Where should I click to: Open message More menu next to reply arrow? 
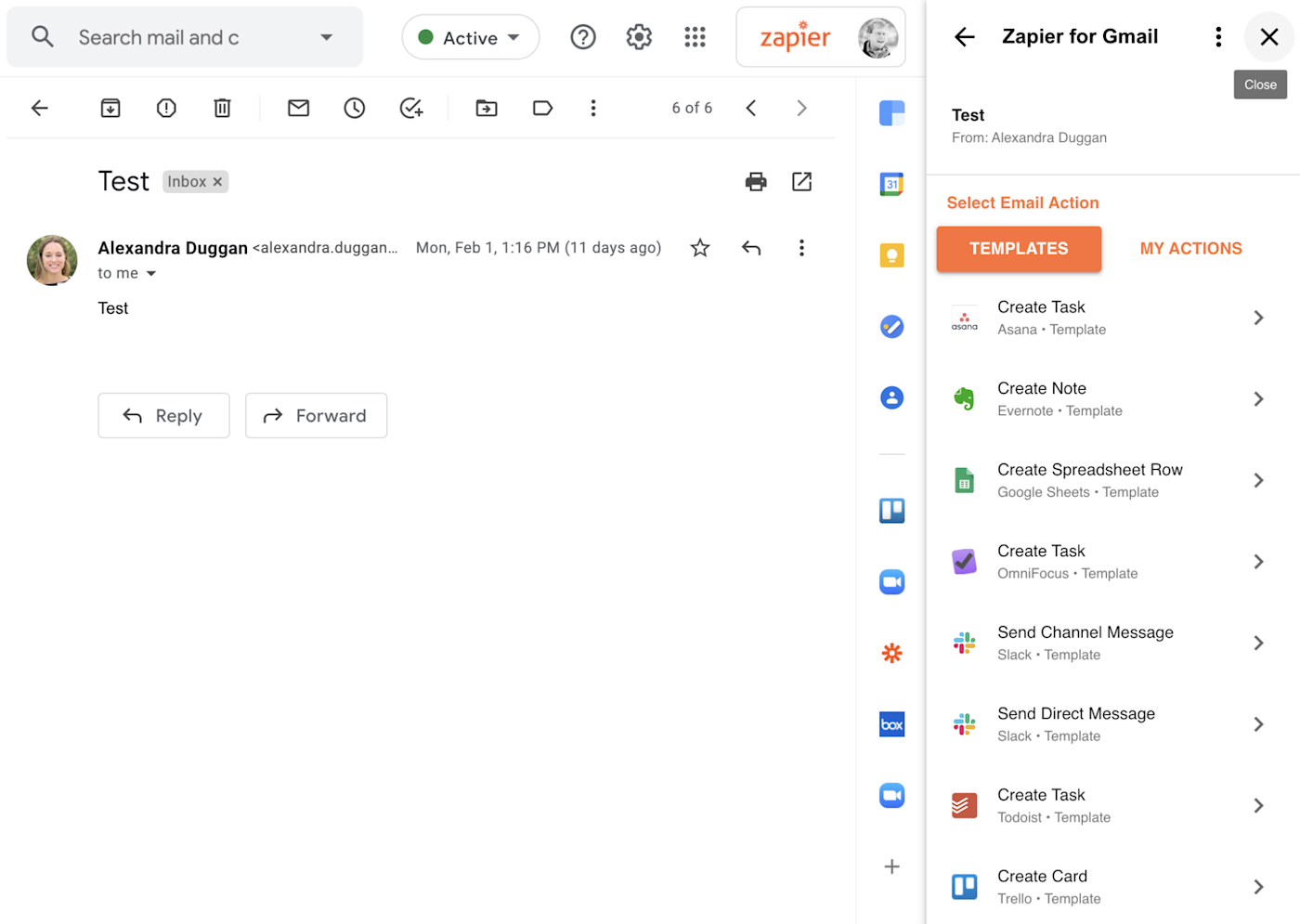[801, 248]
